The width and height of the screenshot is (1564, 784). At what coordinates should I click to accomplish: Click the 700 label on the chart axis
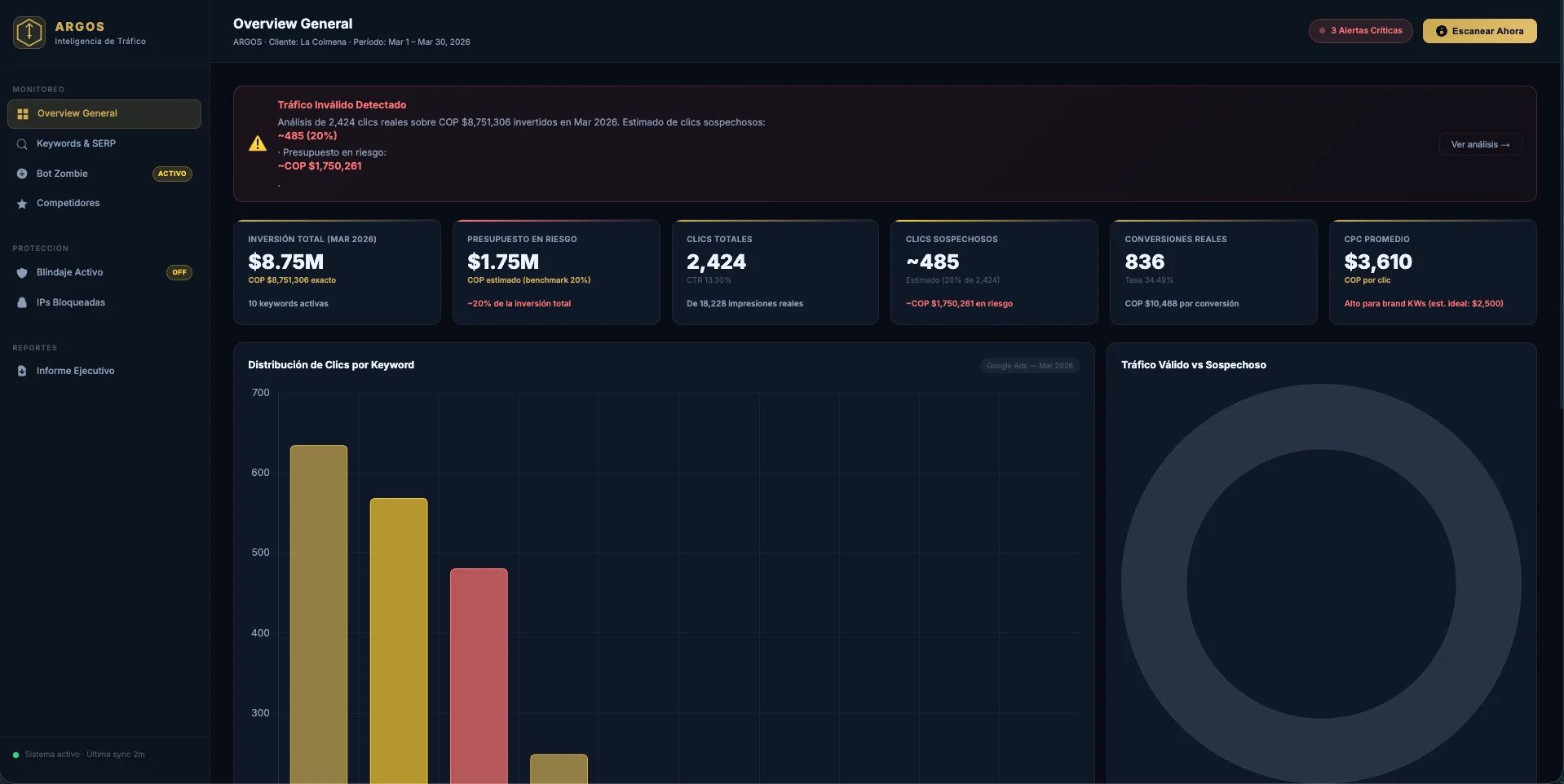pos(260,393)
